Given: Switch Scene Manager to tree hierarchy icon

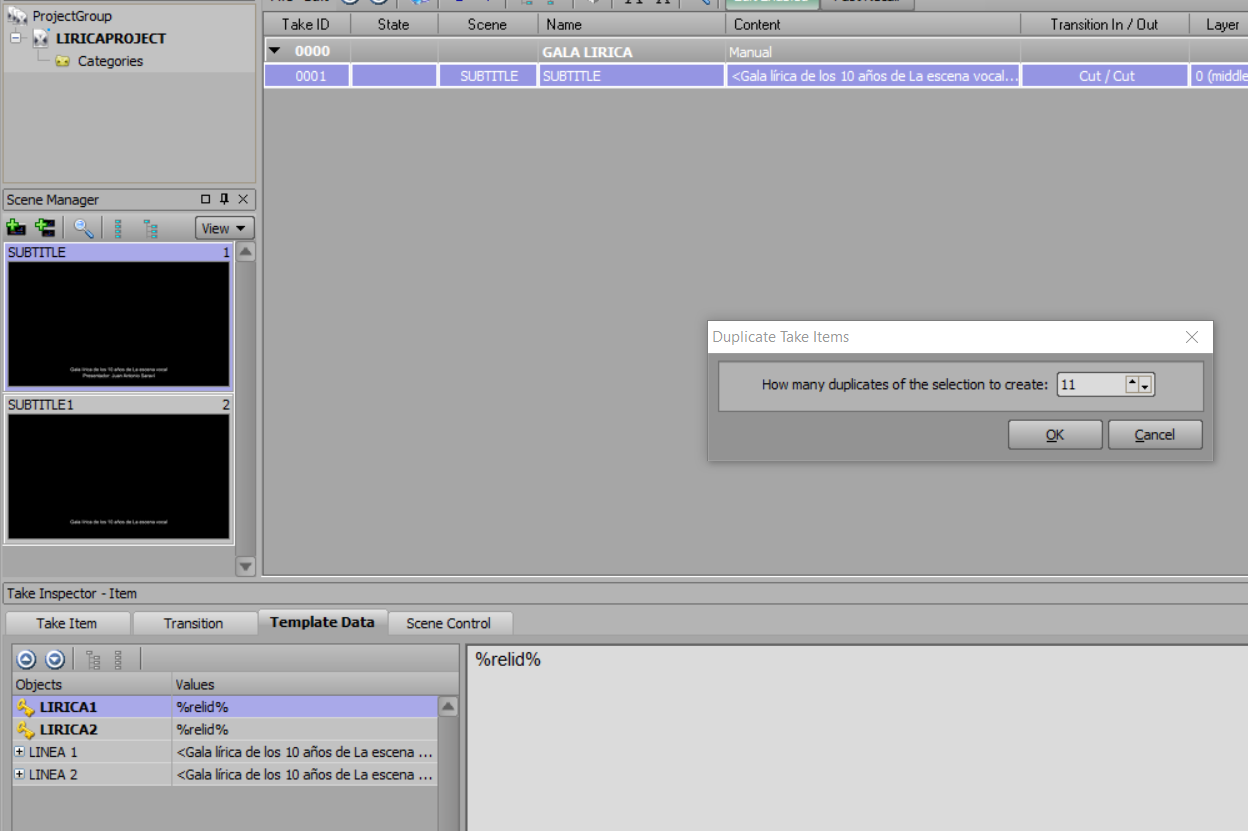Looking at the screenshot, I should coord(150,228).
